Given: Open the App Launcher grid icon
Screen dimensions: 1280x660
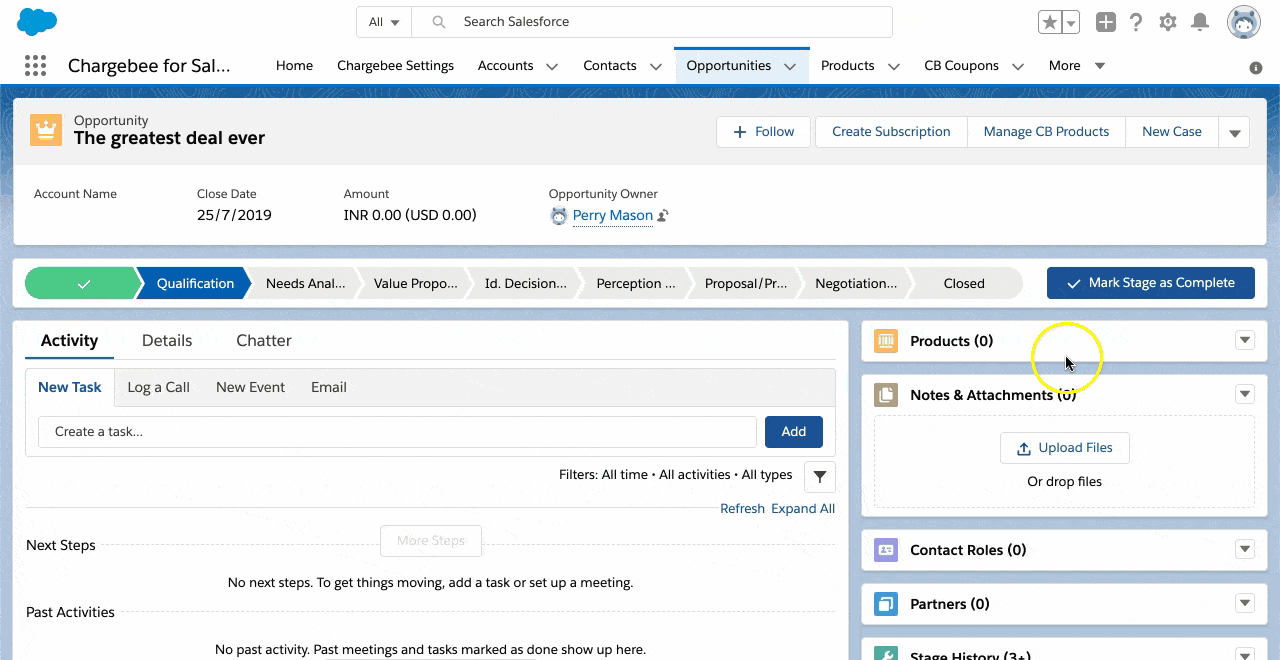Looking at the screenshot, I should click(x=35, y=66).
